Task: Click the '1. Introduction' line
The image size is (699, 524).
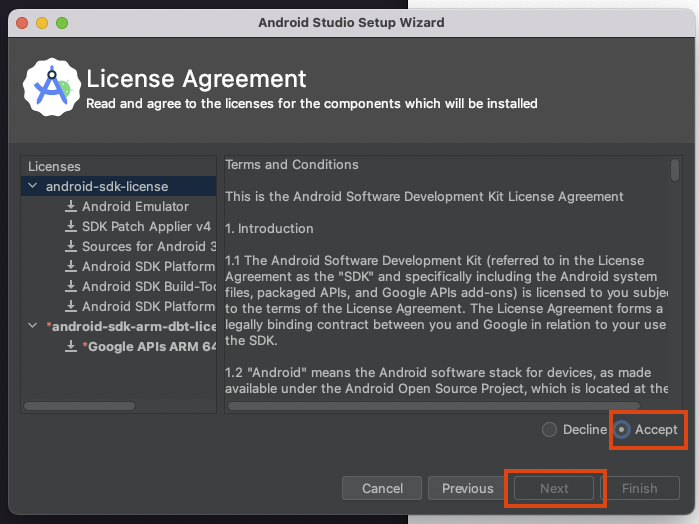Action: click(269, 228)
